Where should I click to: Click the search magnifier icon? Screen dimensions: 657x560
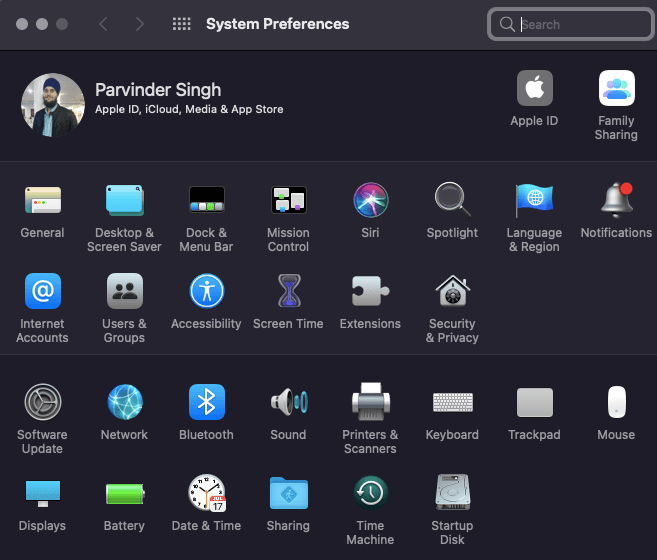pyautogui.click(x=507, y=24)
